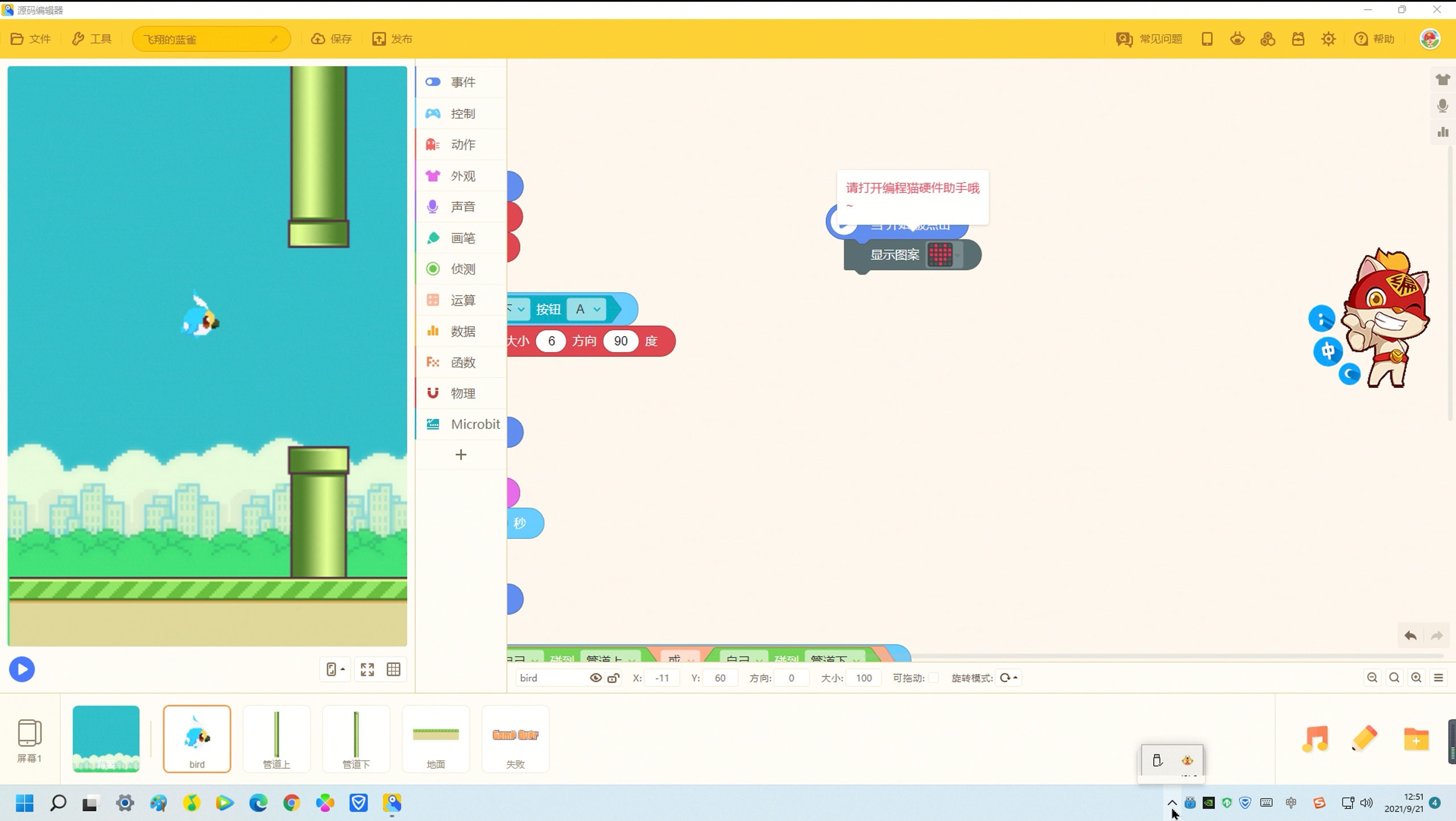The height and width of the screenshot is (821, 1456).
Task: Click the honeycomb hexagons icon in top toolbar
Action: coord(1268,39)
